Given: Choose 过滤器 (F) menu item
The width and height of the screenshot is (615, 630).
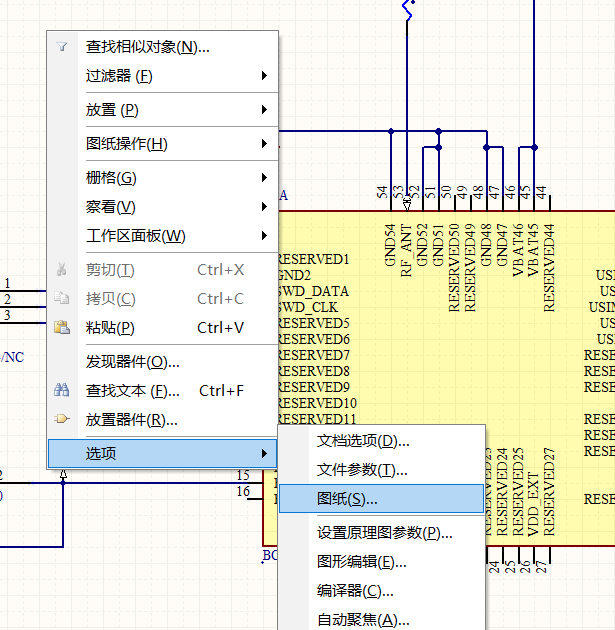Looking at the screenshot, I should [x=162, y=76].
